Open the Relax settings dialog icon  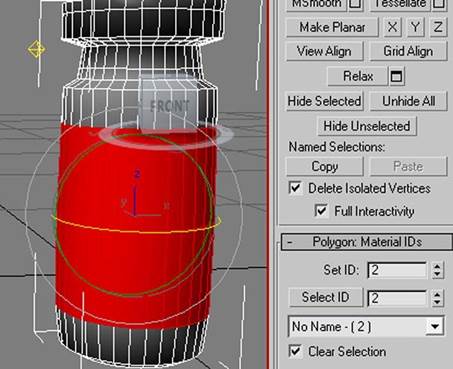396,76
